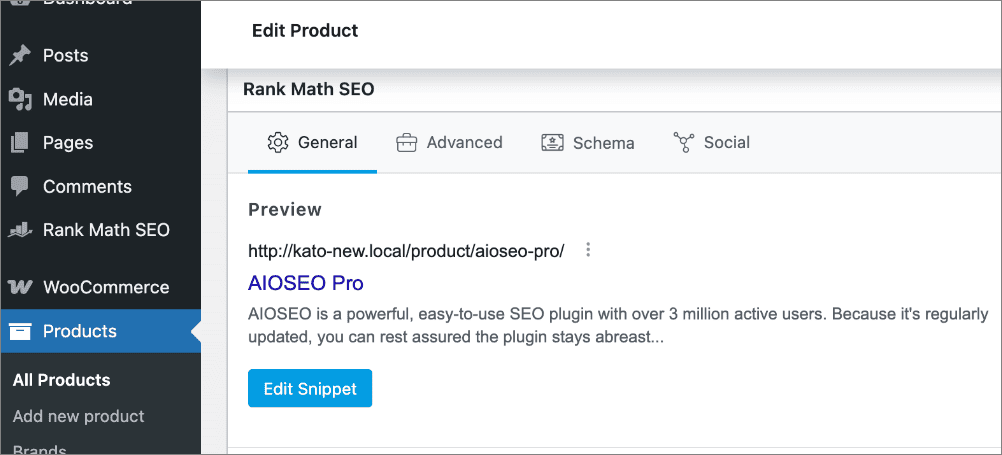The image size is (1002, 455).
Task: Click the Social tab share-nodes icon
Action: click(684, 142)
